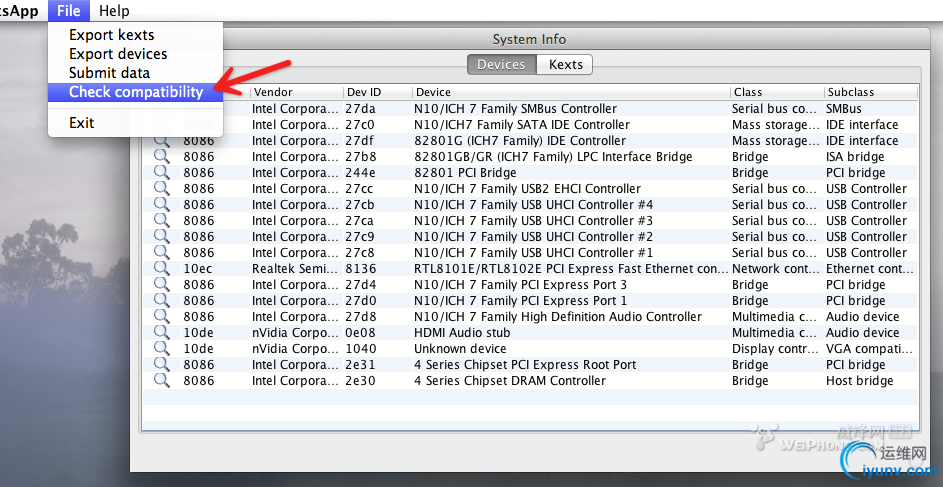Click the Dev ID cell 27d8
943x487 pixels.
point(360,316)
